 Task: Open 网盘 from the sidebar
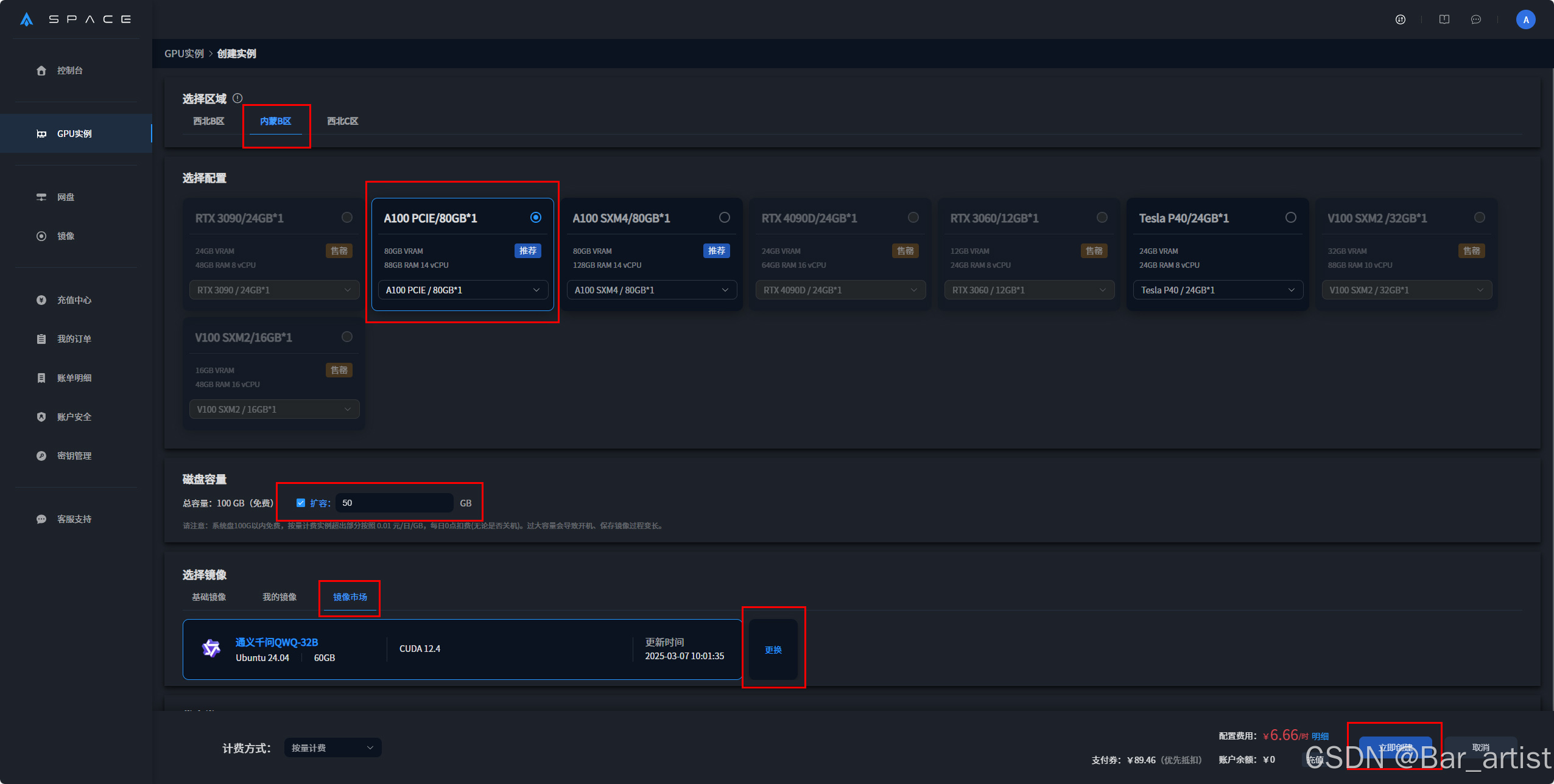click(65, 197)
